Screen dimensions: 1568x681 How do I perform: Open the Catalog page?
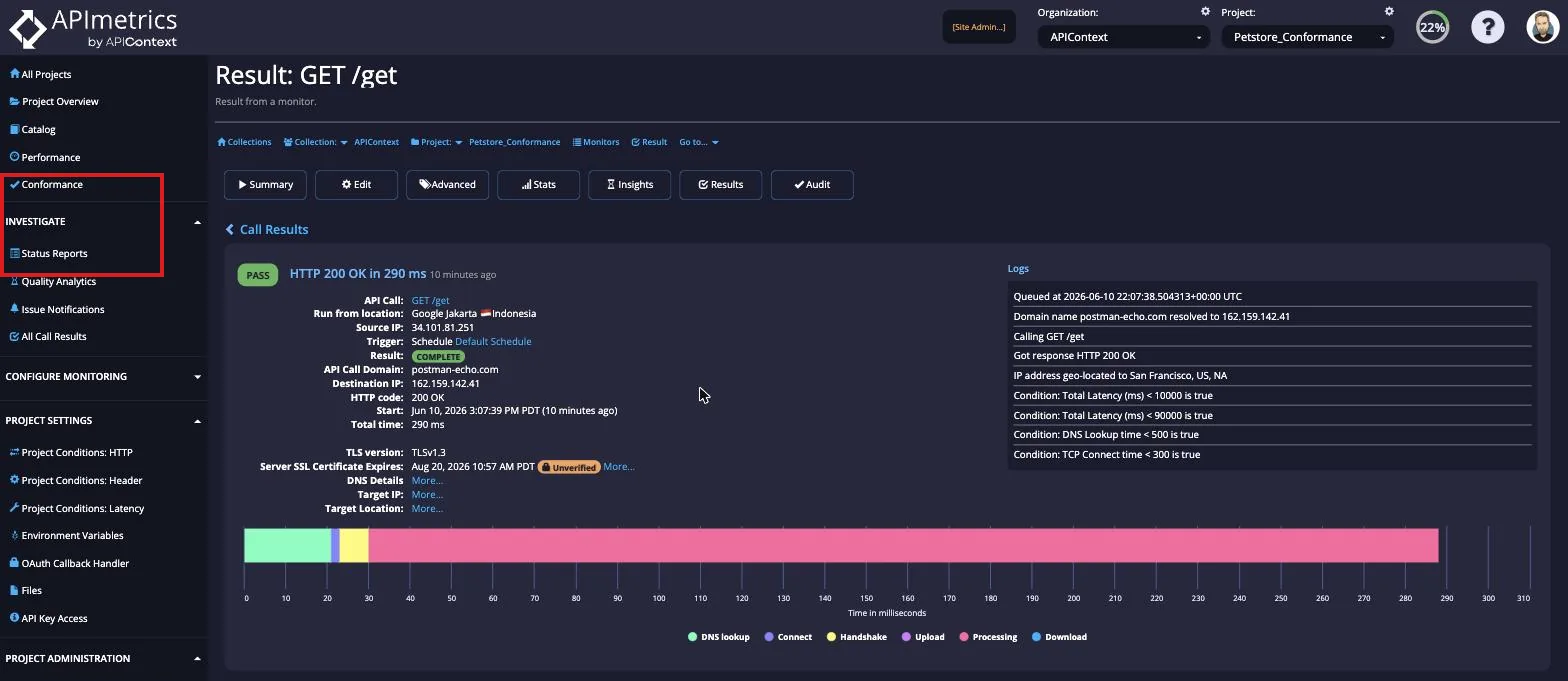(x=32, y=129)
